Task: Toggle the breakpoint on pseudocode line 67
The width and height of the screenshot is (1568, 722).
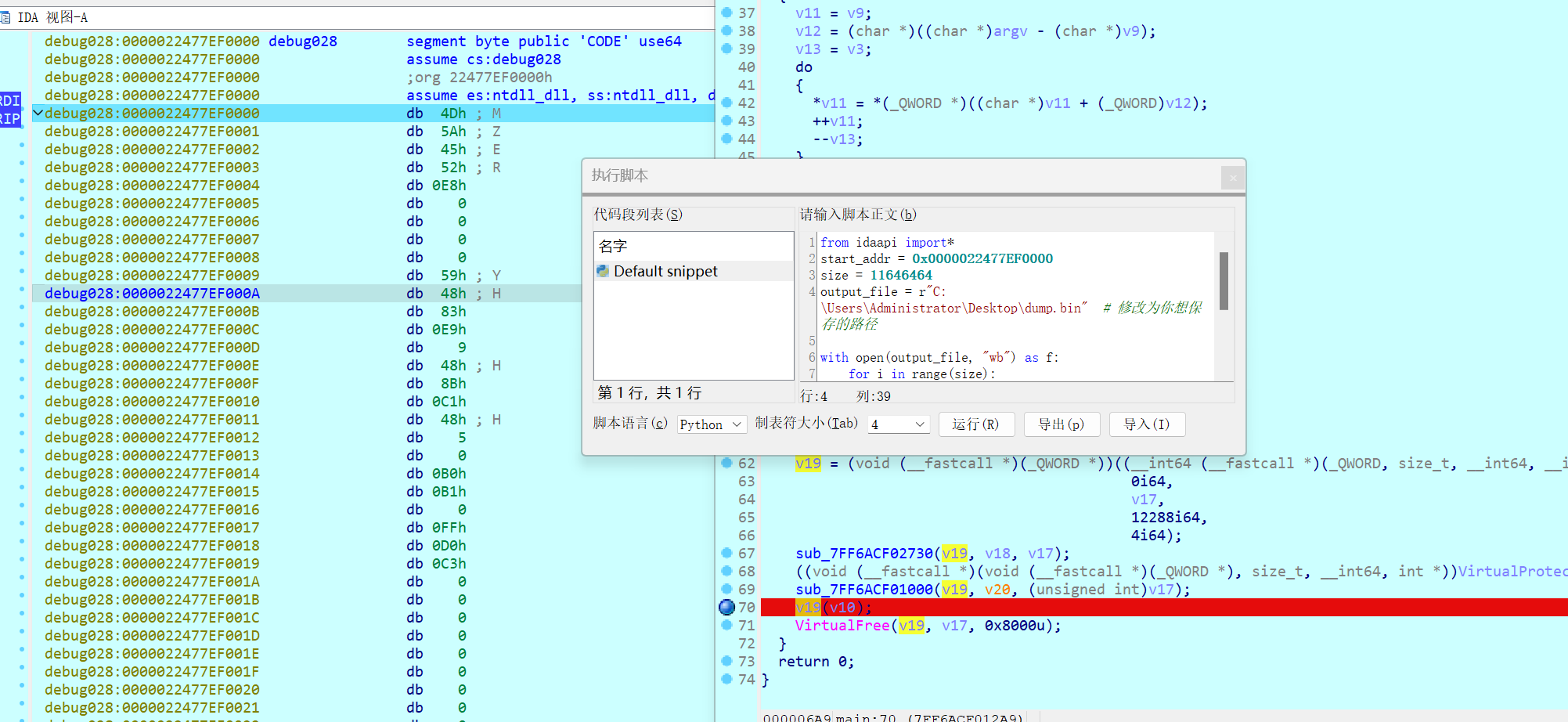Action: 726,553
